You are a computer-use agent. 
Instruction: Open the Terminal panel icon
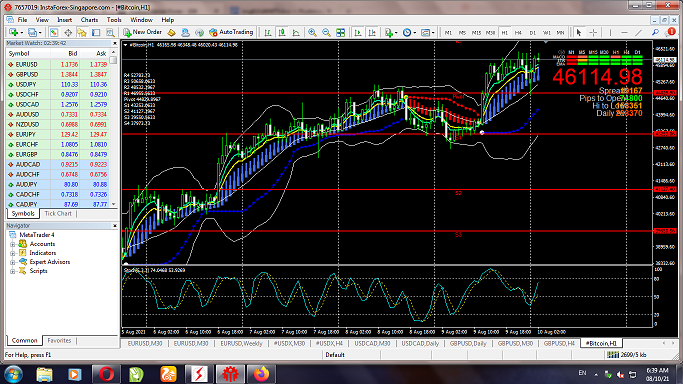click(96, 32)
